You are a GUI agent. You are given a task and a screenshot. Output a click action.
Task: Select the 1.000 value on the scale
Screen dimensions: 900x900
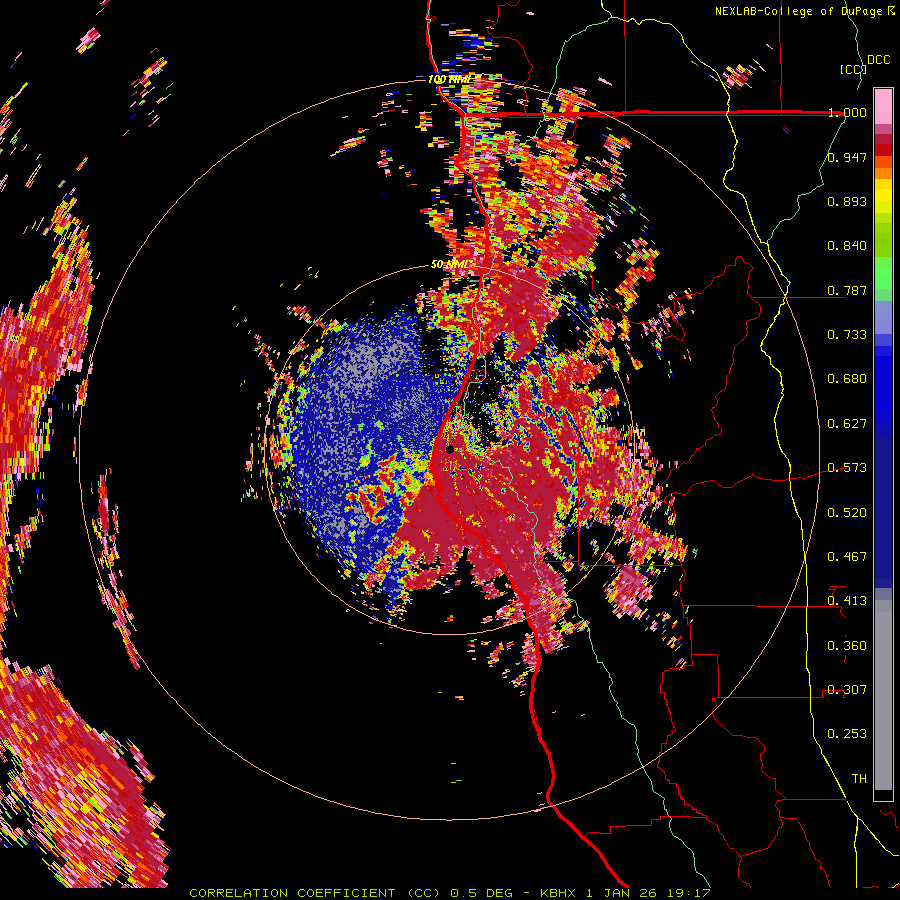(x=847, y=112)
